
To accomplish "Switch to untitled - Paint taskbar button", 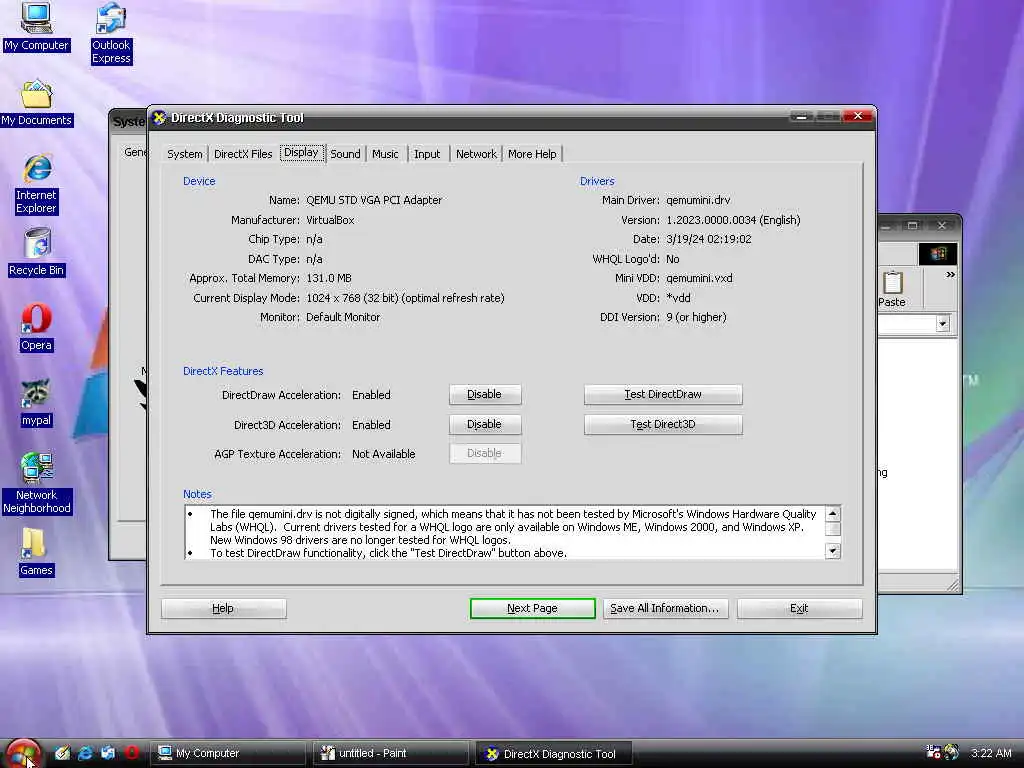I will pos(391,753).
